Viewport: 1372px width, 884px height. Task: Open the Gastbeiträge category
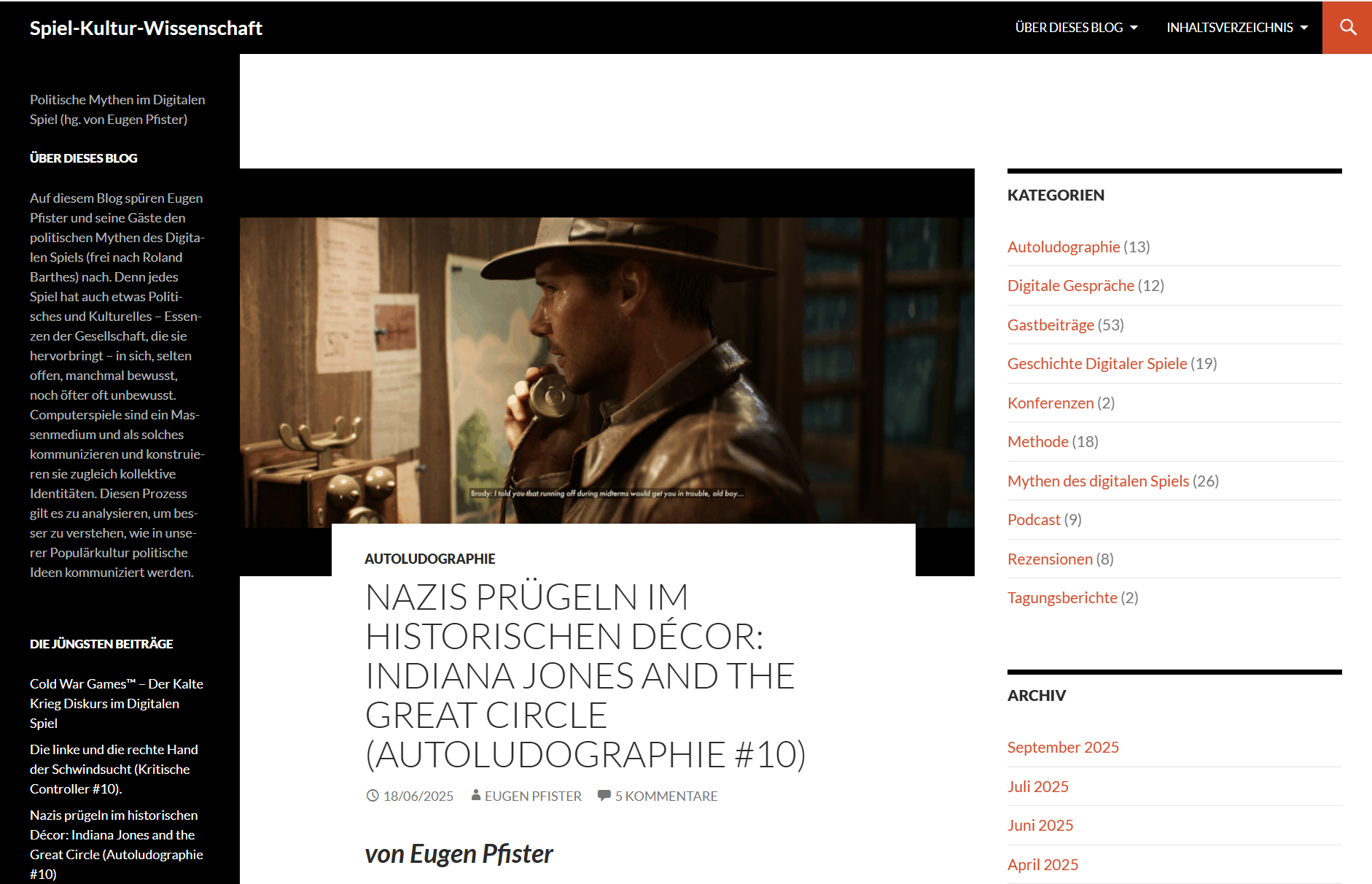pos(1050,325)
